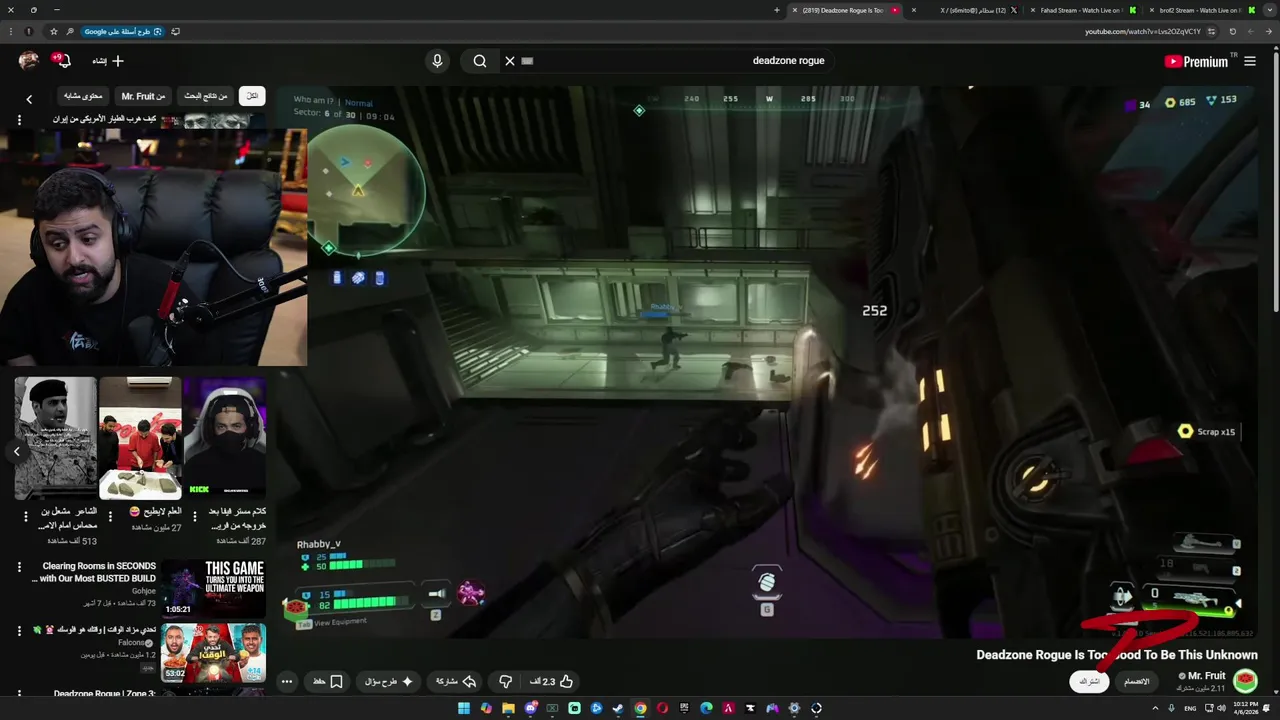Open Mr. Fruit channel name link
The image size is (1280, 720).
[x=1206, y=676]
